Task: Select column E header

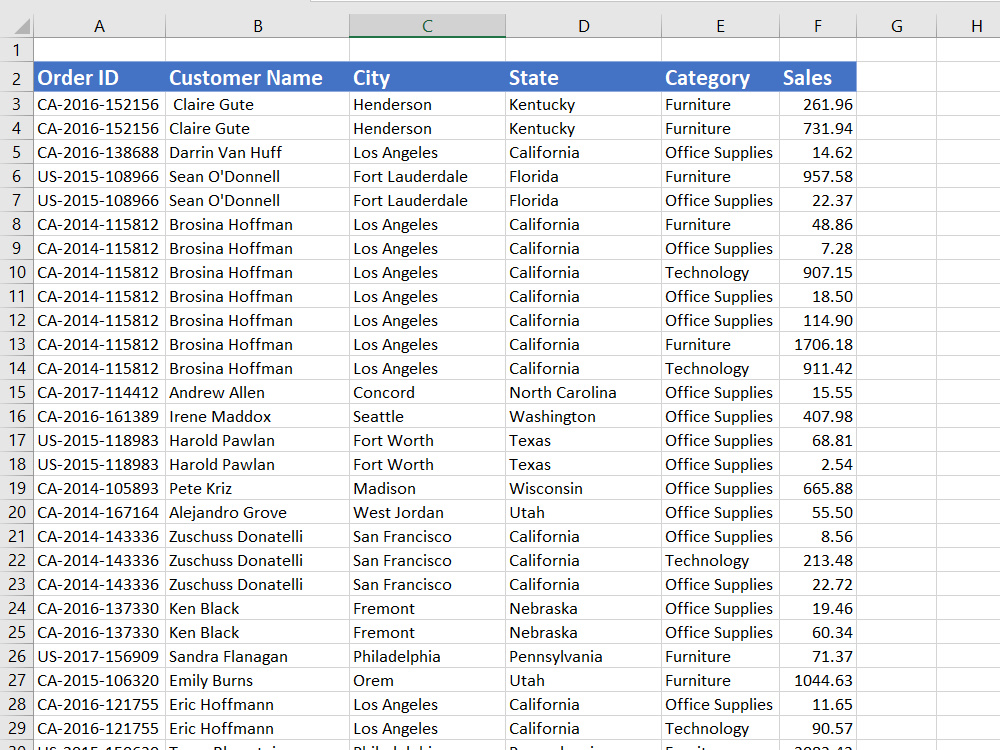Action: coord(721,26)
